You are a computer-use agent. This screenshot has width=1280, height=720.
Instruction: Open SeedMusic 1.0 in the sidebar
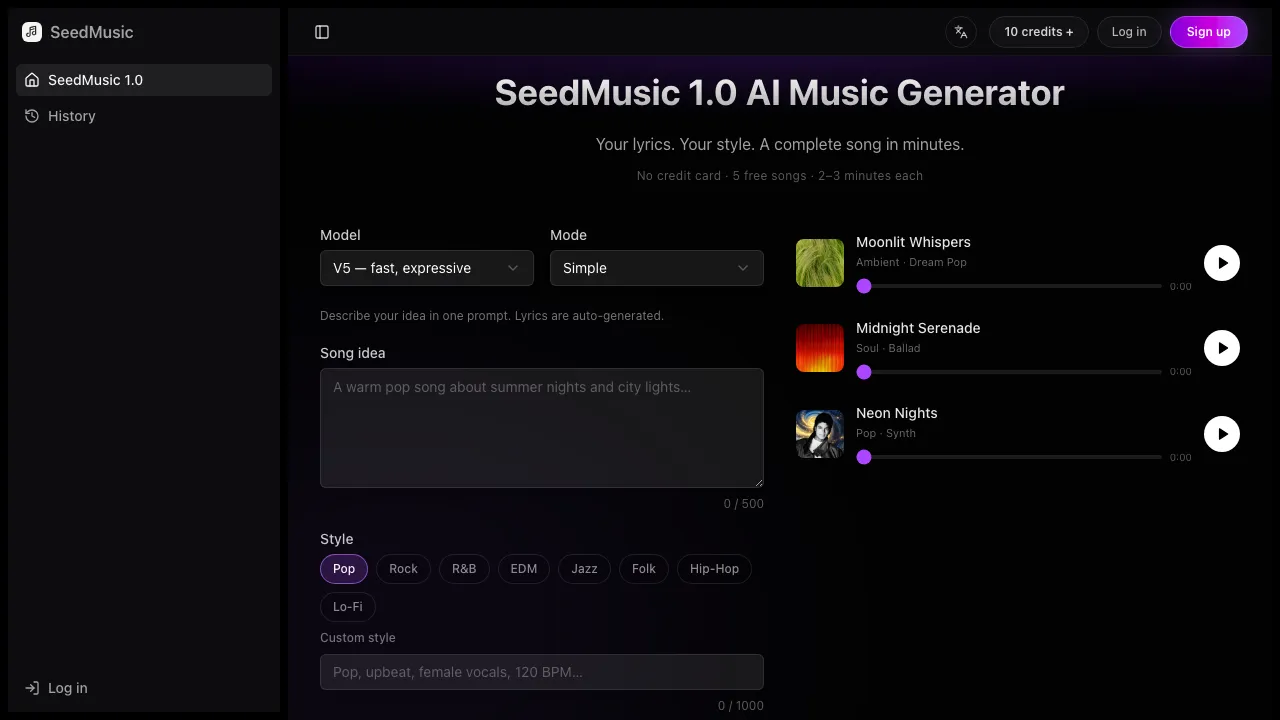tap(144, 80)
